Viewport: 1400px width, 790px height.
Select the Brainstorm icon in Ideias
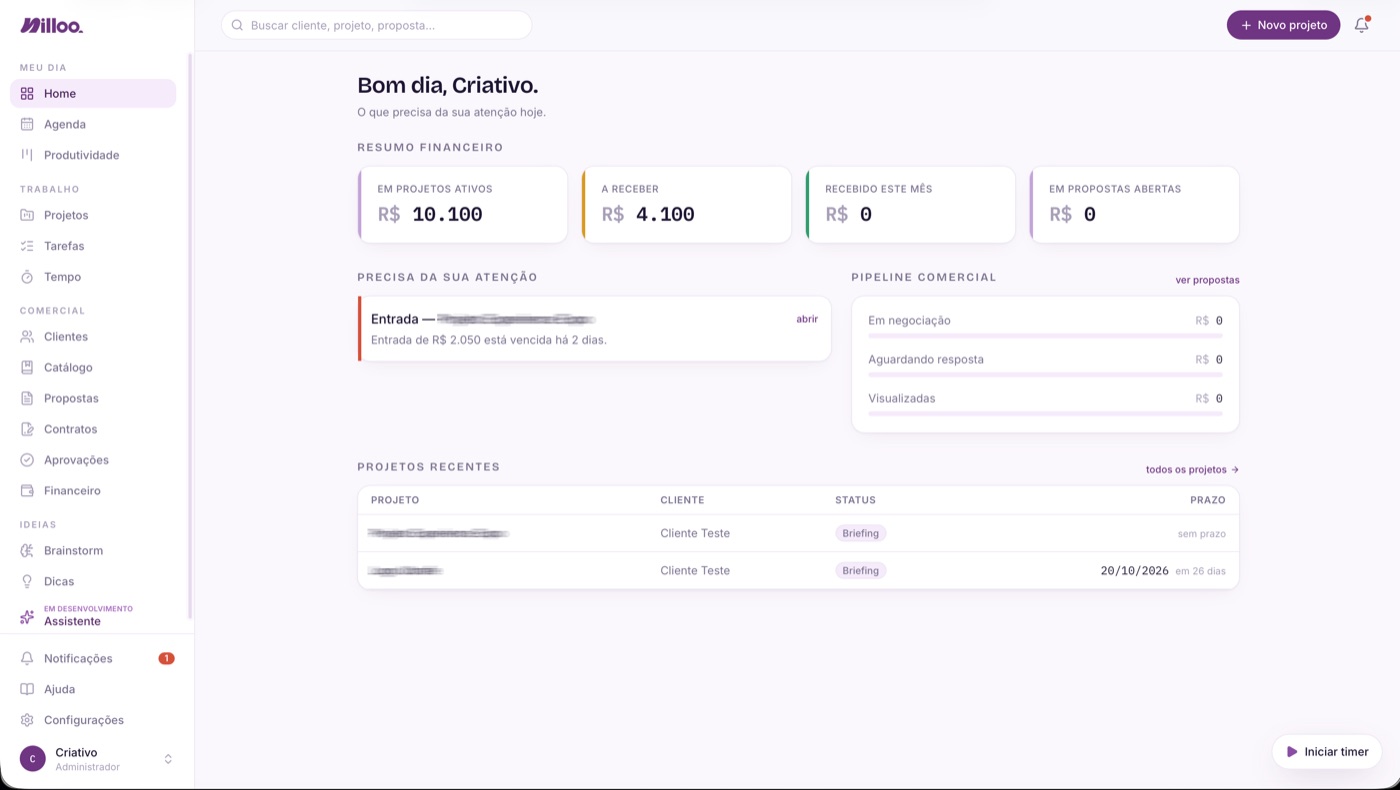27,551
